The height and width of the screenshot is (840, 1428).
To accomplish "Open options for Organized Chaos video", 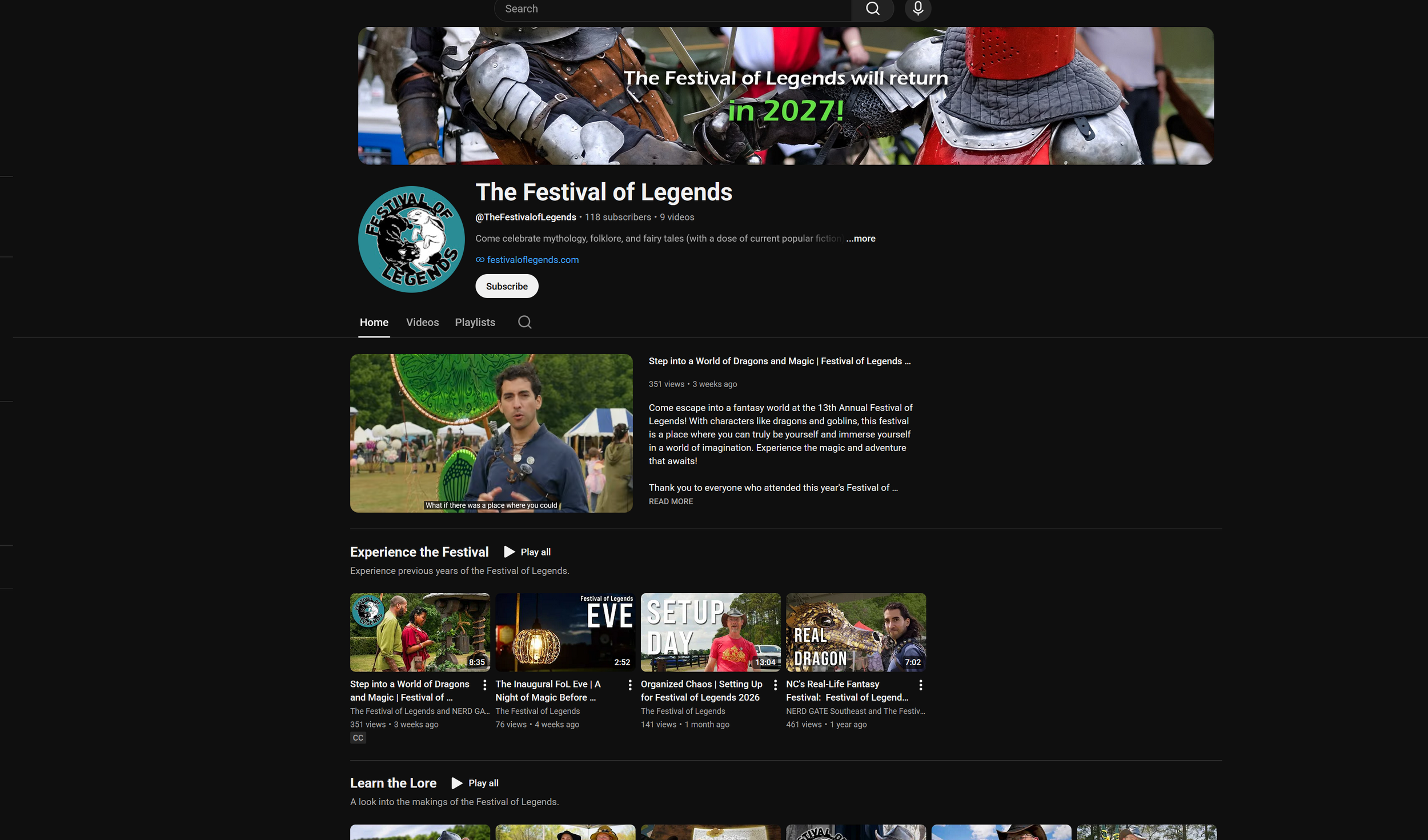I will click(775, 685).
